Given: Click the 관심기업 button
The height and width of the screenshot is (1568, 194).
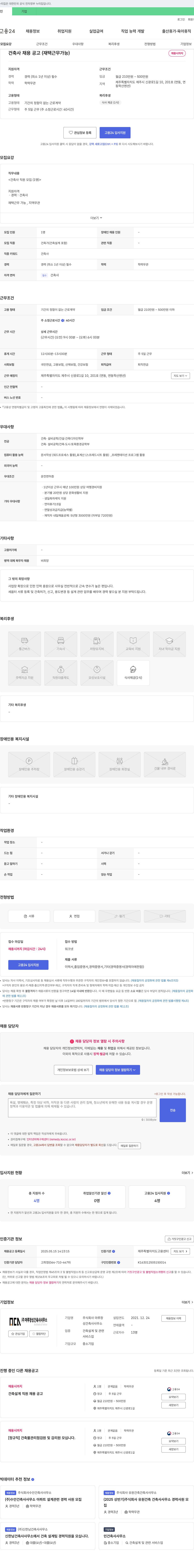Looking at the screenshot, I should (x=18, y=1334).
